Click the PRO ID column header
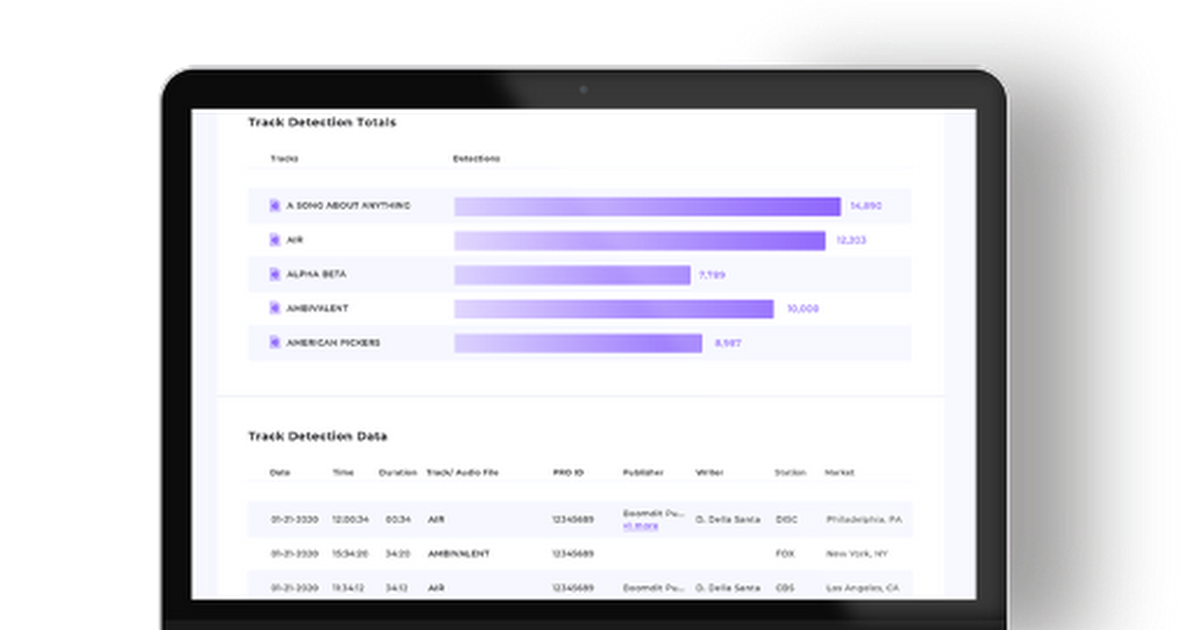The image size is (1200, 630). [x=568, y=472]
